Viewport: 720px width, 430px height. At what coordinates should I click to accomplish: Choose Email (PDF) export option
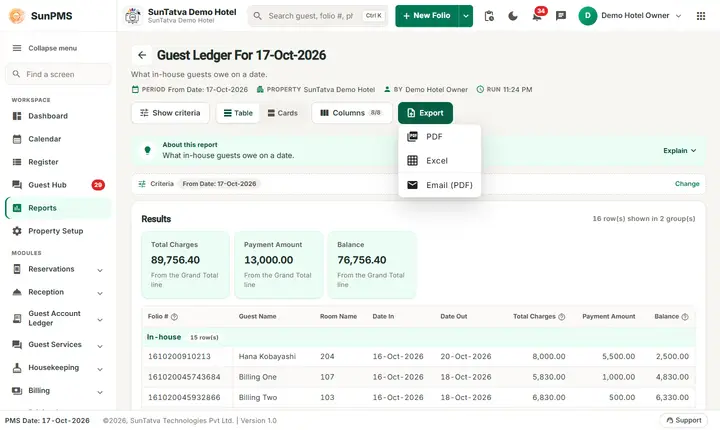pyautogui.click(x=439, y=185)
